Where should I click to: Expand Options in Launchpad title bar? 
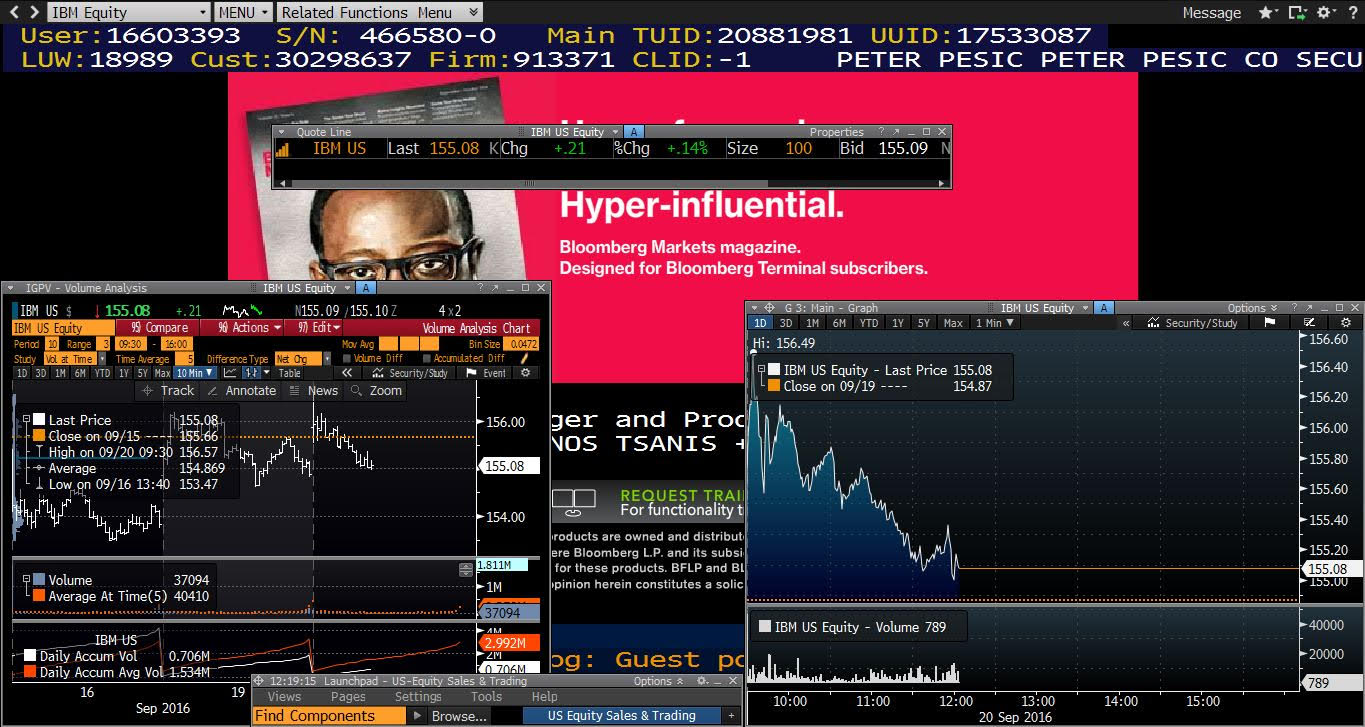[657, 681]
